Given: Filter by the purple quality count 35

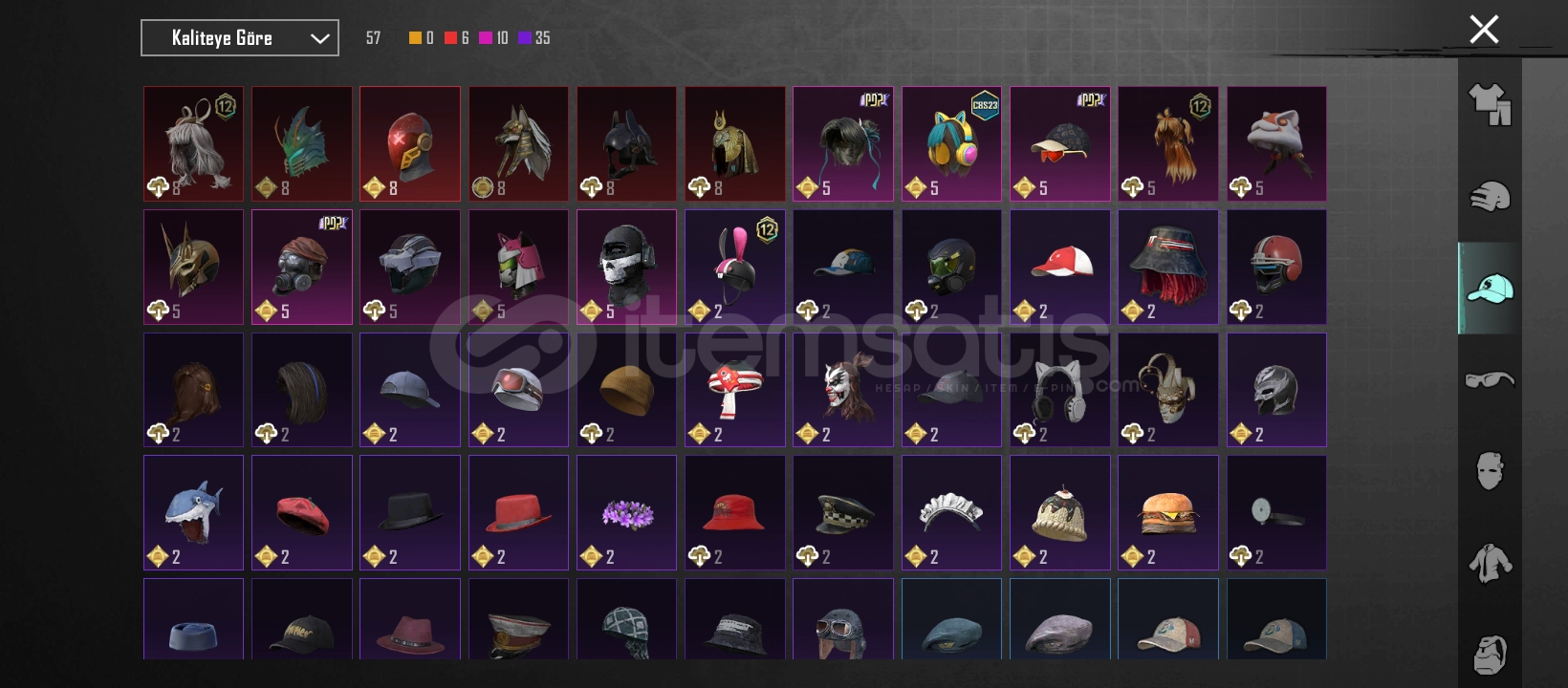Looking at the screenshot, I should tap(534, 38).
